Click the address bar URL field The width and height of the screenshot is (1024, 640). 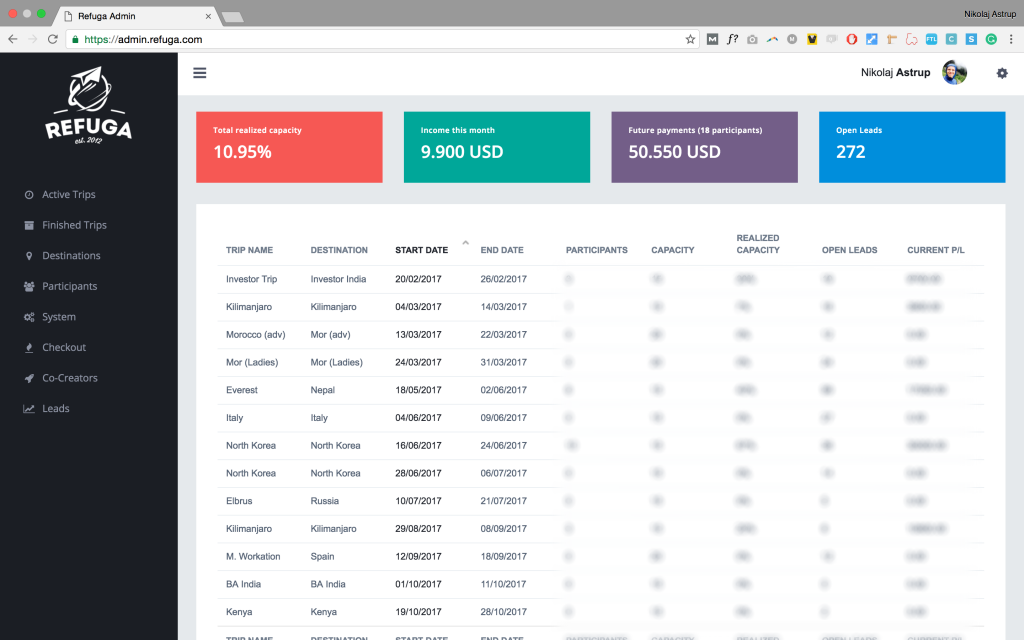[382, 39]
